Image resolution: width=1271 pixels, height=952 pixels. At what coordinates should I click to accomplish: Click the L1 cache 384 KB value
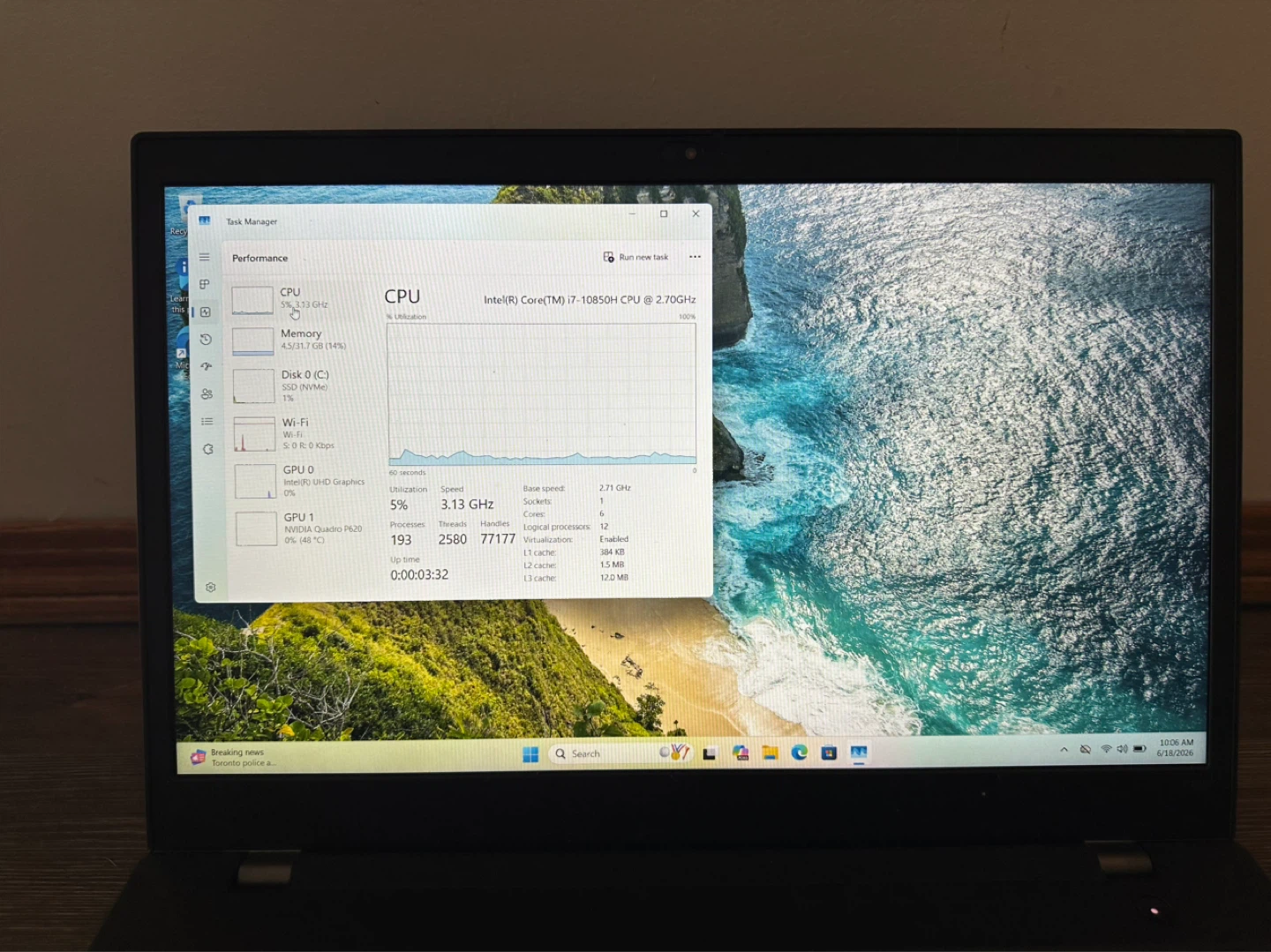point(612,552)
